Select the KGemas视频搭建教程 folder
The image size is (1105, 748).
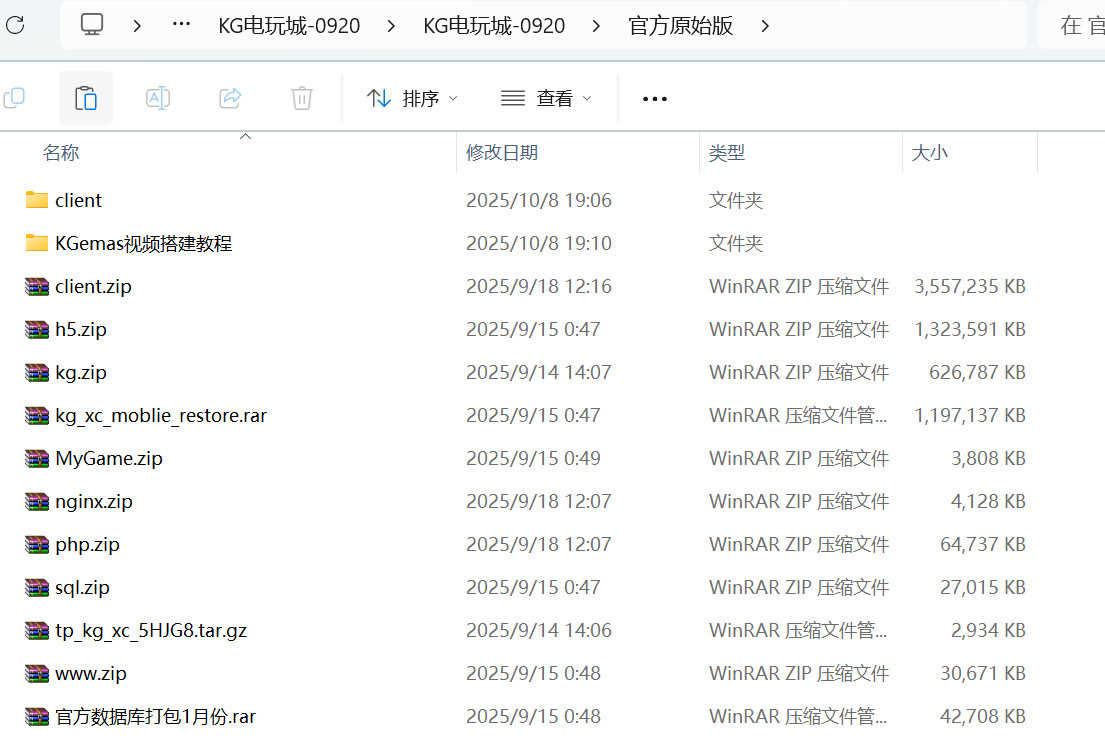tap(143, 243)
